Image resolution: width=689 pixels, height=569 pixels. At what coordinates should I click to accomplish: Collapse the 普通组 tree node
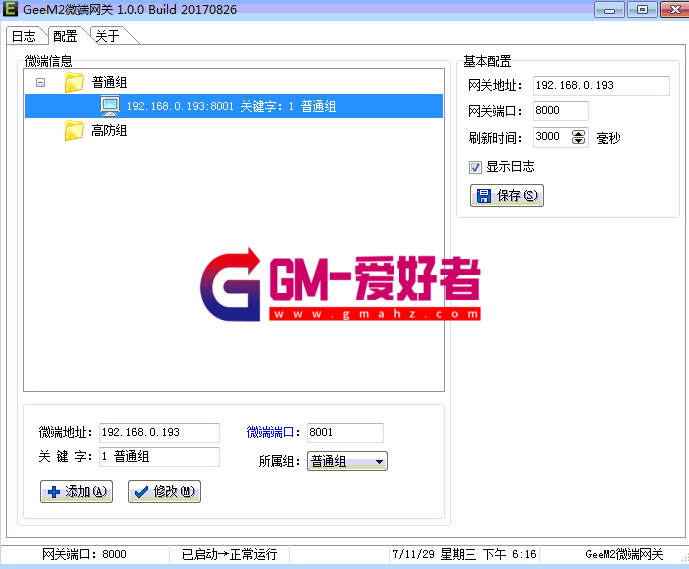(x=40, y=82)
